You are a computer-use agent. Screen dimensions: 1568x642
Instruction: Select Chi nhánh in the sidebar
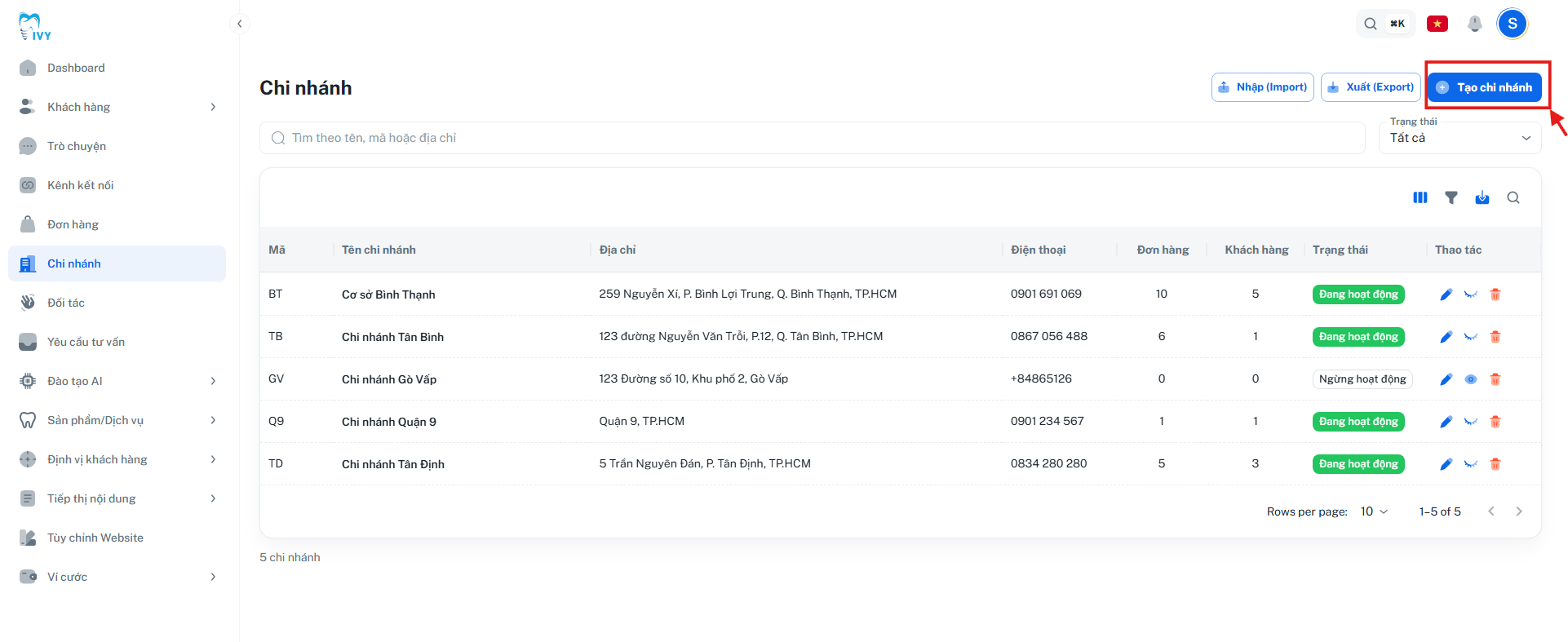[117, 263]
